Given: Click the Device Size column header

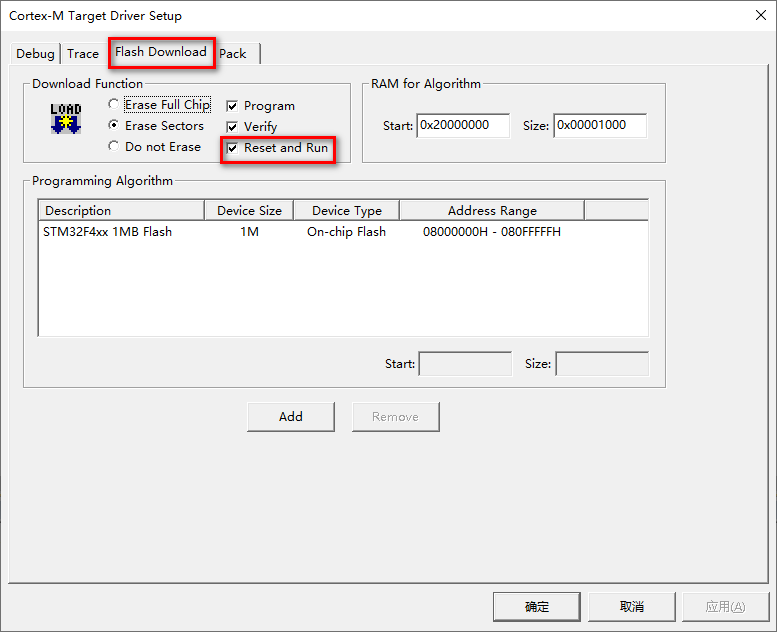Looking at the screenshot, I should pyautogui.click(x=249, y=211).
